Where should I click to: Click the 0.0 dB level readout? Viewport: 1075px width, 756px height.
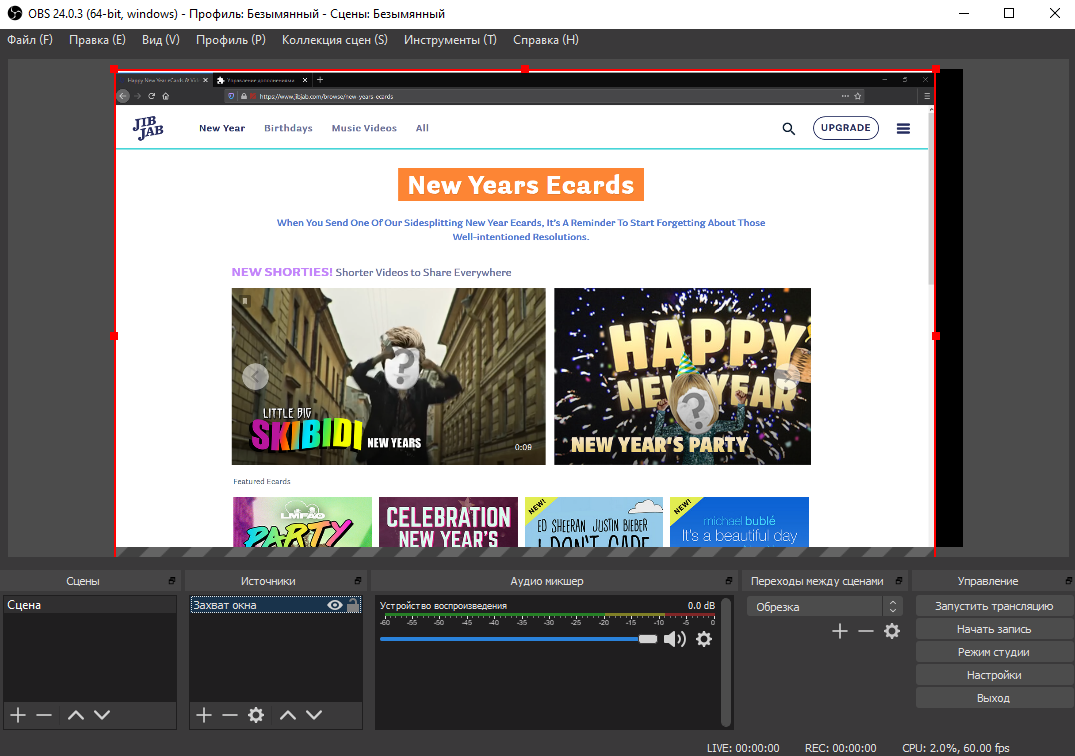(x=701, y=606)
